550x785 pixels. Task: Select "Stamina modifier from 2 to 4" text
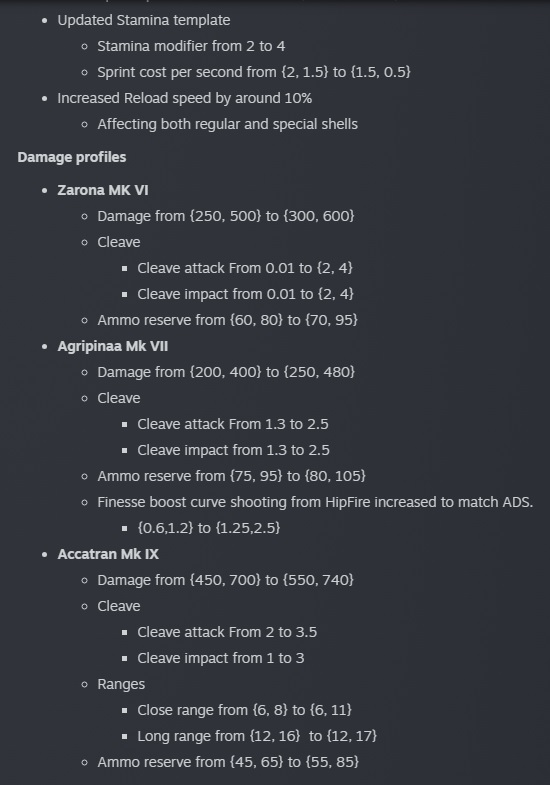(x=191, y=46)
